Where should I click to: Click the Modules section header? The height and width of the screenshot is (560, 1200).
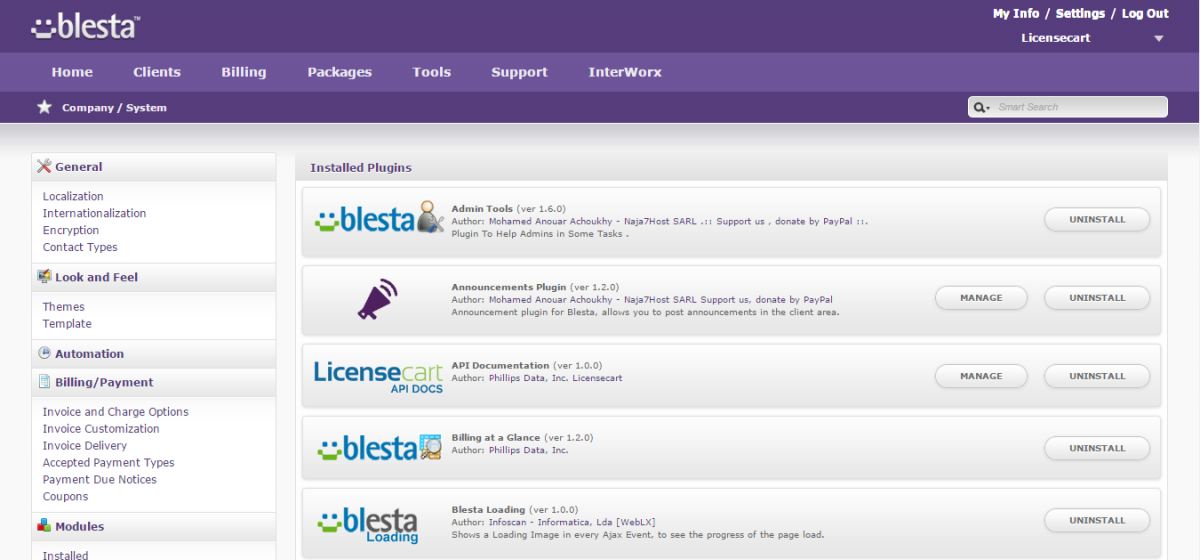pyautogui.click(x=153, y=526)
